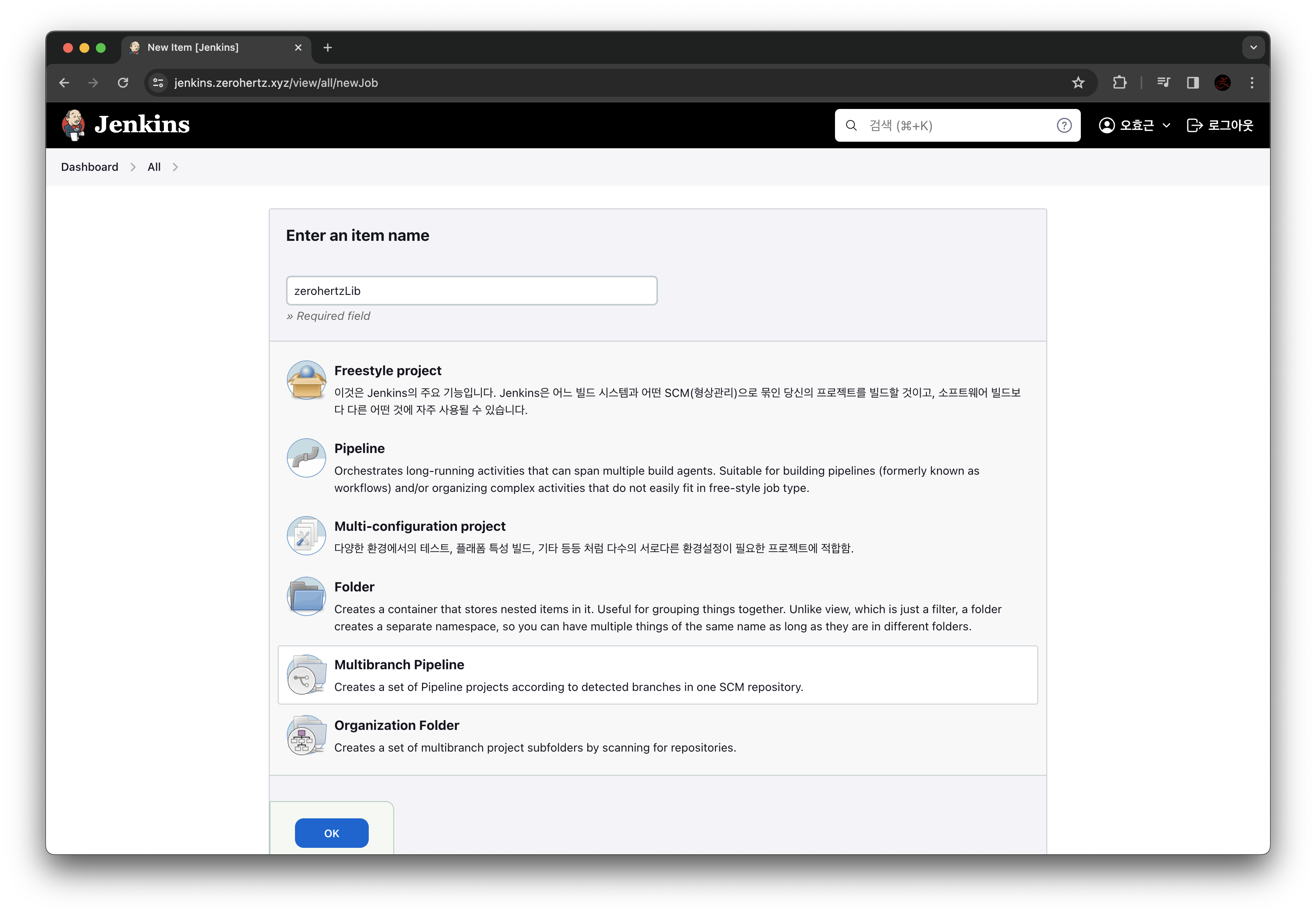Select the Multibranch Pipeline icon

tap(306, 674)
